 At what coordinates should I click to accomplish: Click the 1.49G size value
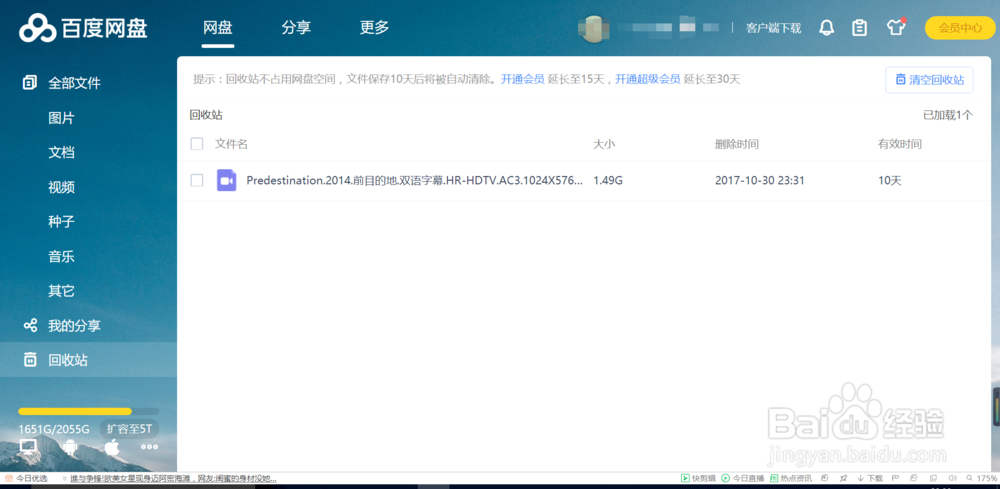coord(608,180)
